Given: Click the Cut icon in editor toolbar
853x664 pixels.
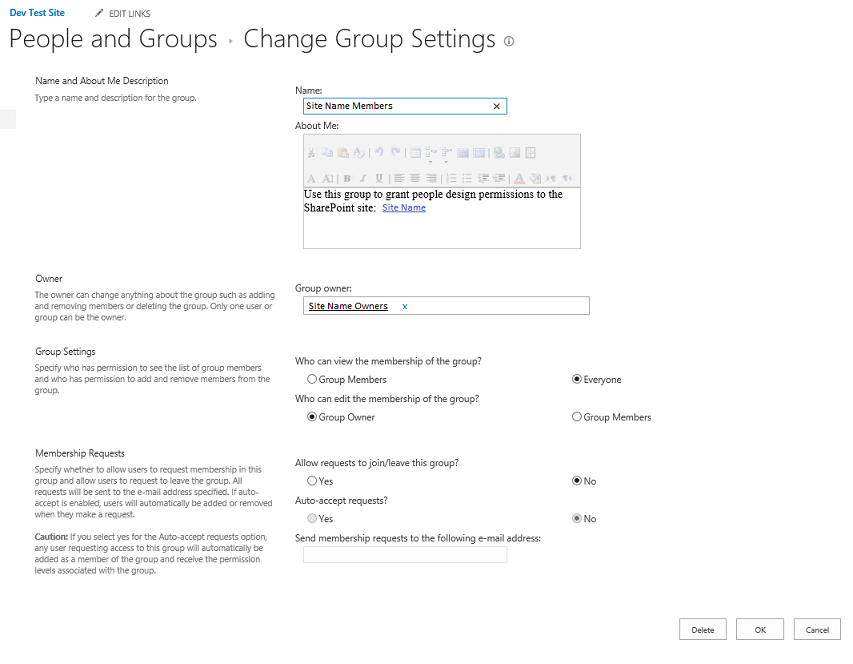Looking at the screenshot, I should [312, 153].
